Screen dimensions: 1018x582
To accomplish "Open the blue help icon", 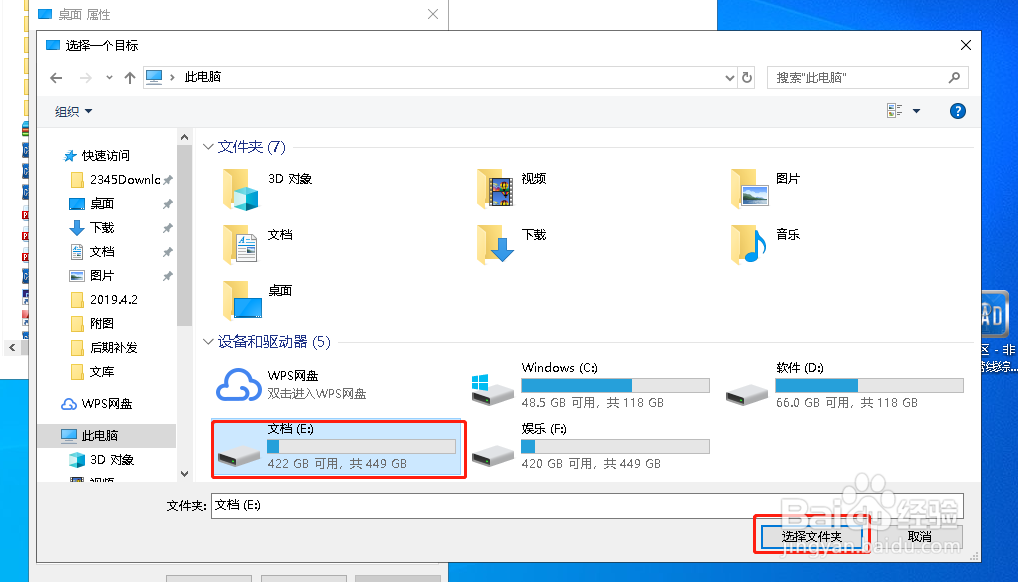I will 958,111.
